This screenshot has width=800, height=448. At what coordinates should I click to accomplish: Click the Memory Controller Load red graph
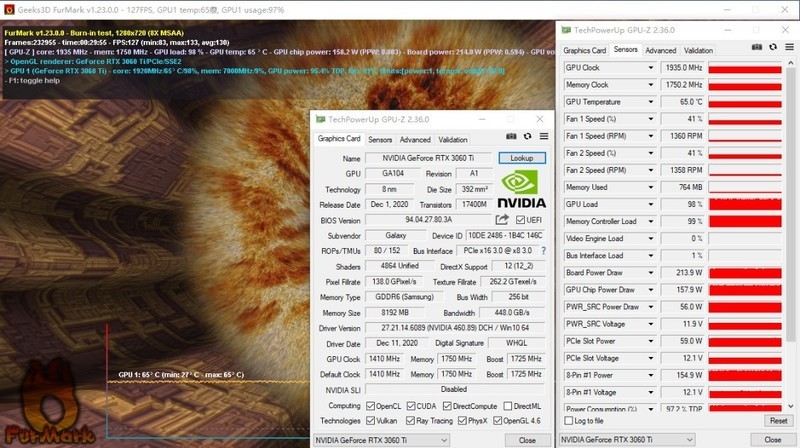tap(745, 221)
